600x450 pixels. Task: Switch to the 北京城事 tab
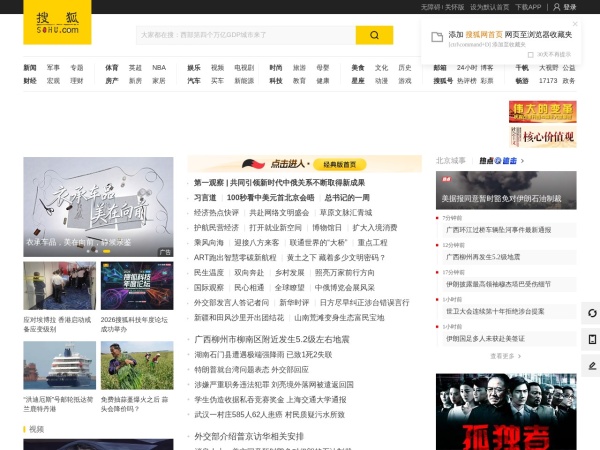click(x=451, y=161)
